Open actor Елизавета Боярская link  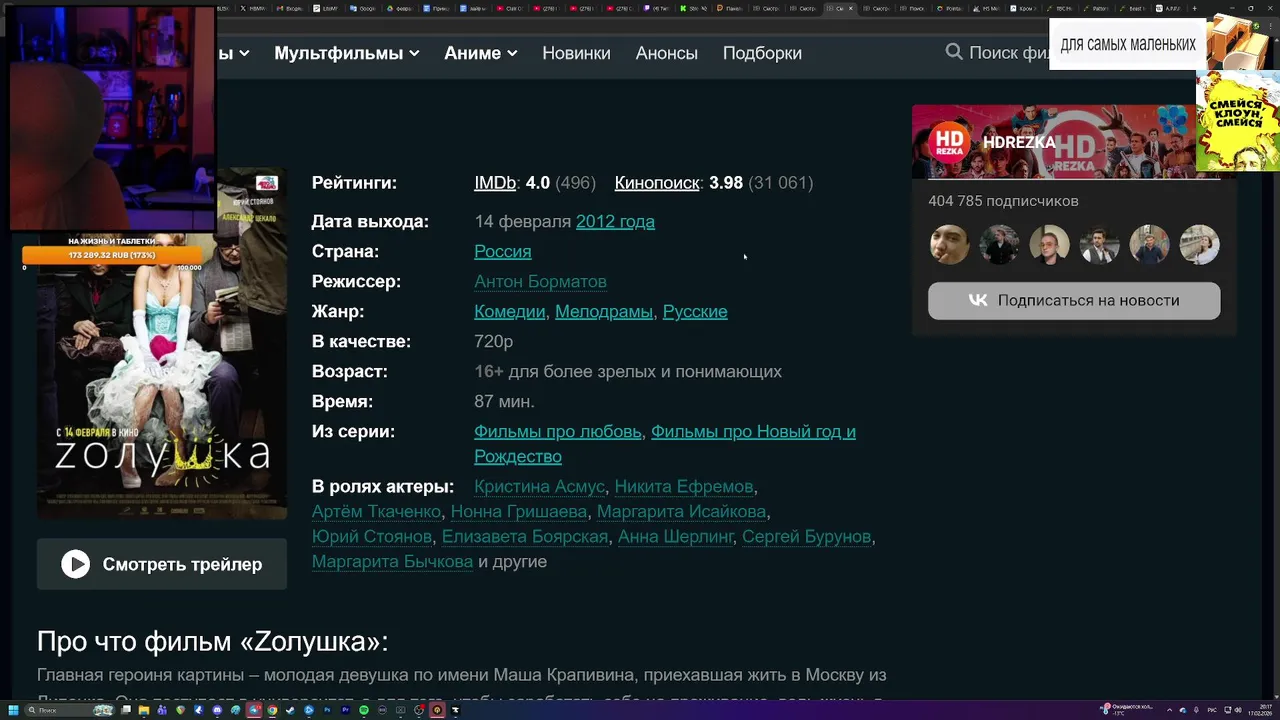[525, 537]
